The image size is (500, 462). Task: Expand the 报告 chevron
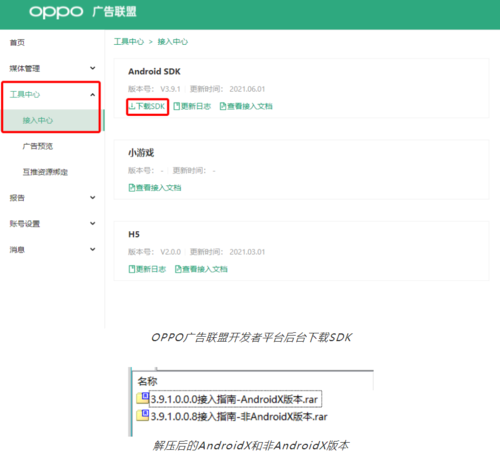pyautogui.click(x=93, y=198)
